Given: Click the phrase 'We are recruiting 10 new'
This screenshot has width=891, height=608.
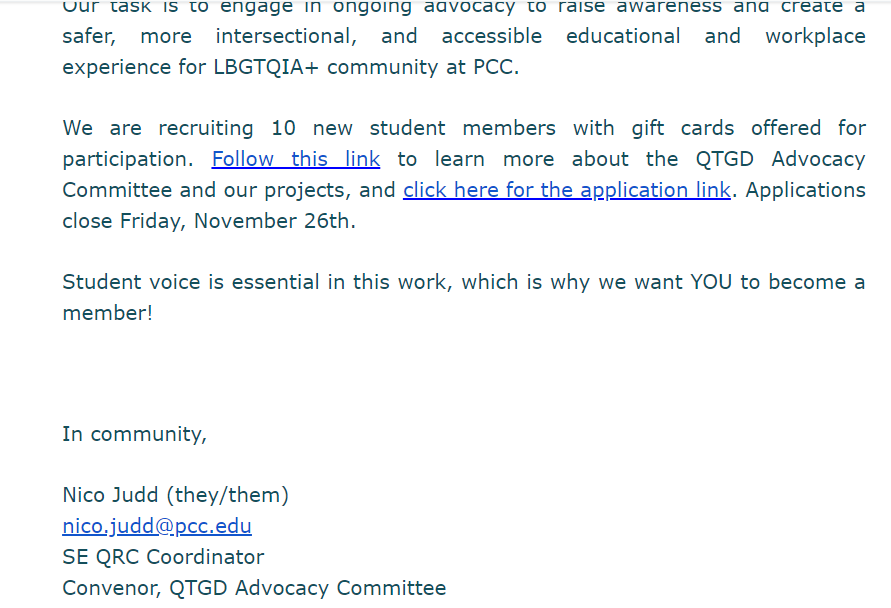Looking at the screenshot, I should pos(207,128).
